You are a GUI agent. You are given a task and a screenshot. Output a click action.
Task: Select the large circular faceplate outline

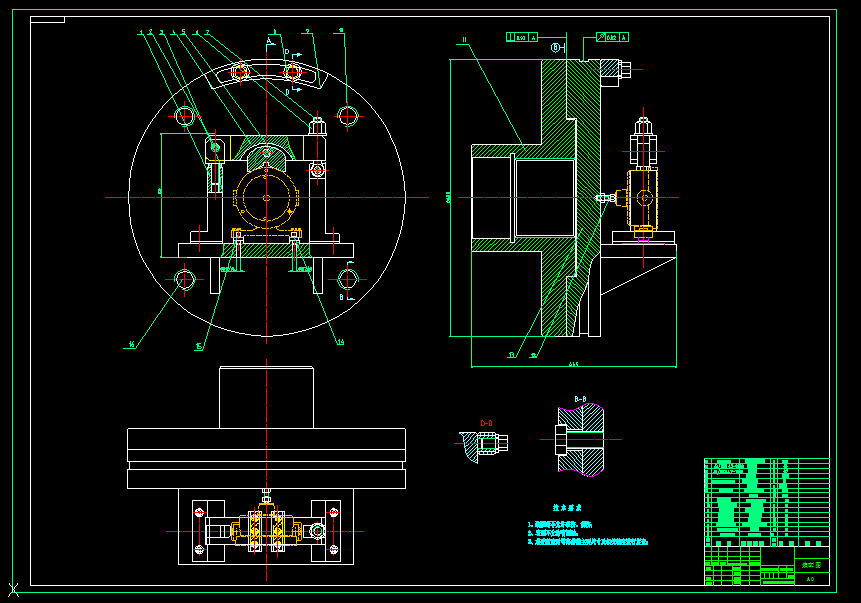click(267, 198)
